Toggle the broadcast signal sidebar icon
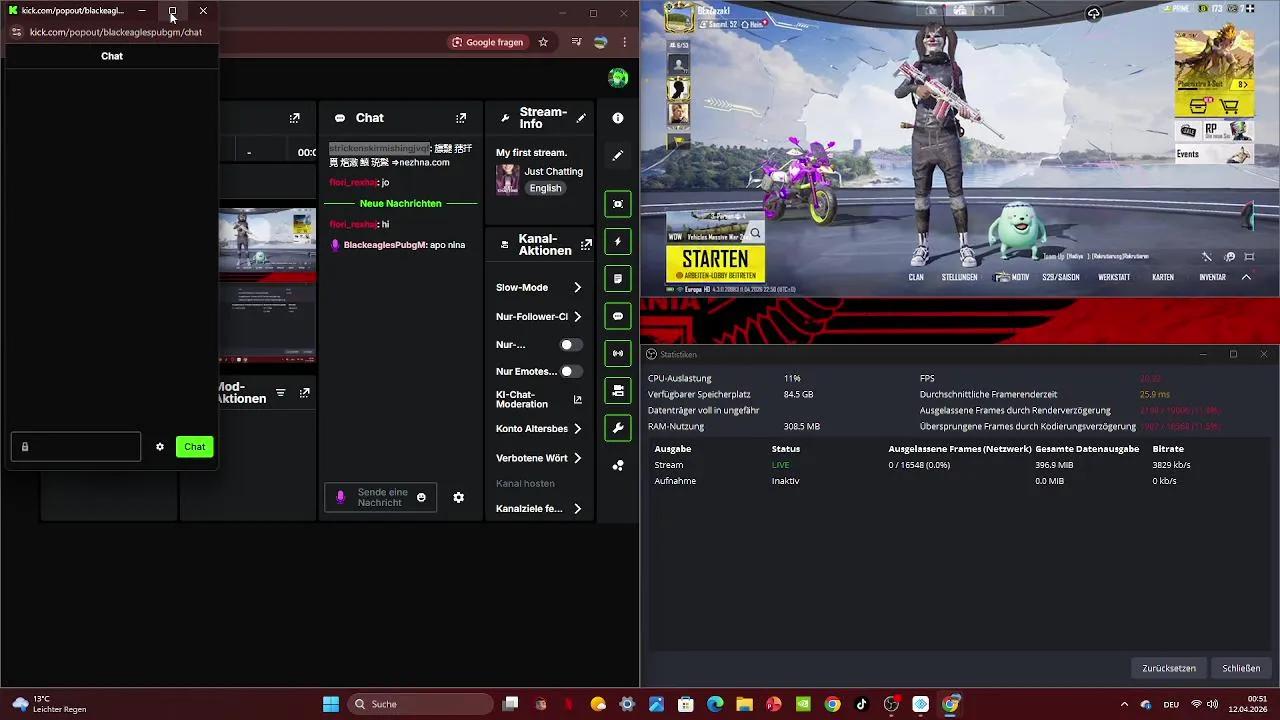The width and height of the screenshot is (1280, 720). coord(618,353)
